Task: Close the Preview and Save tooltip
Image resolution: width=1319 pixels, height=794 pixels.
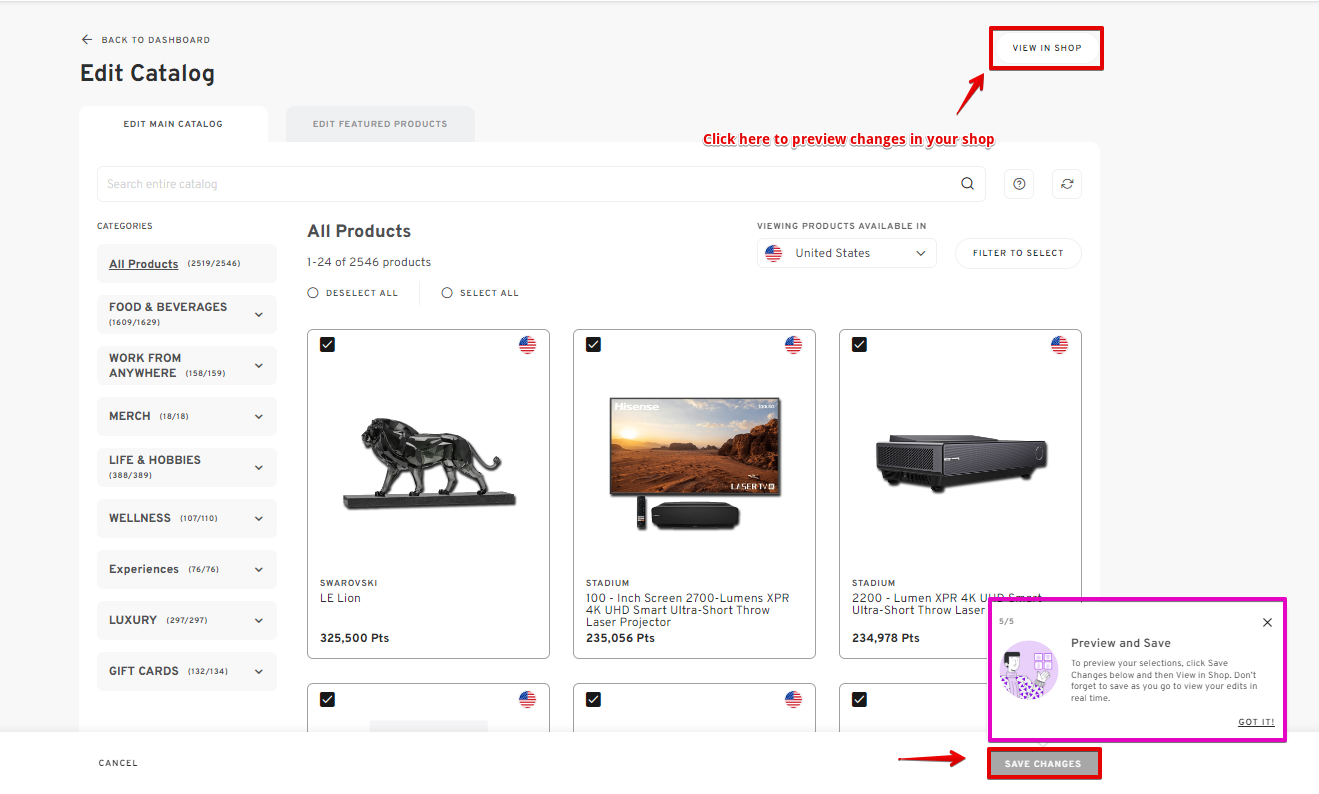Action: 1267,622
